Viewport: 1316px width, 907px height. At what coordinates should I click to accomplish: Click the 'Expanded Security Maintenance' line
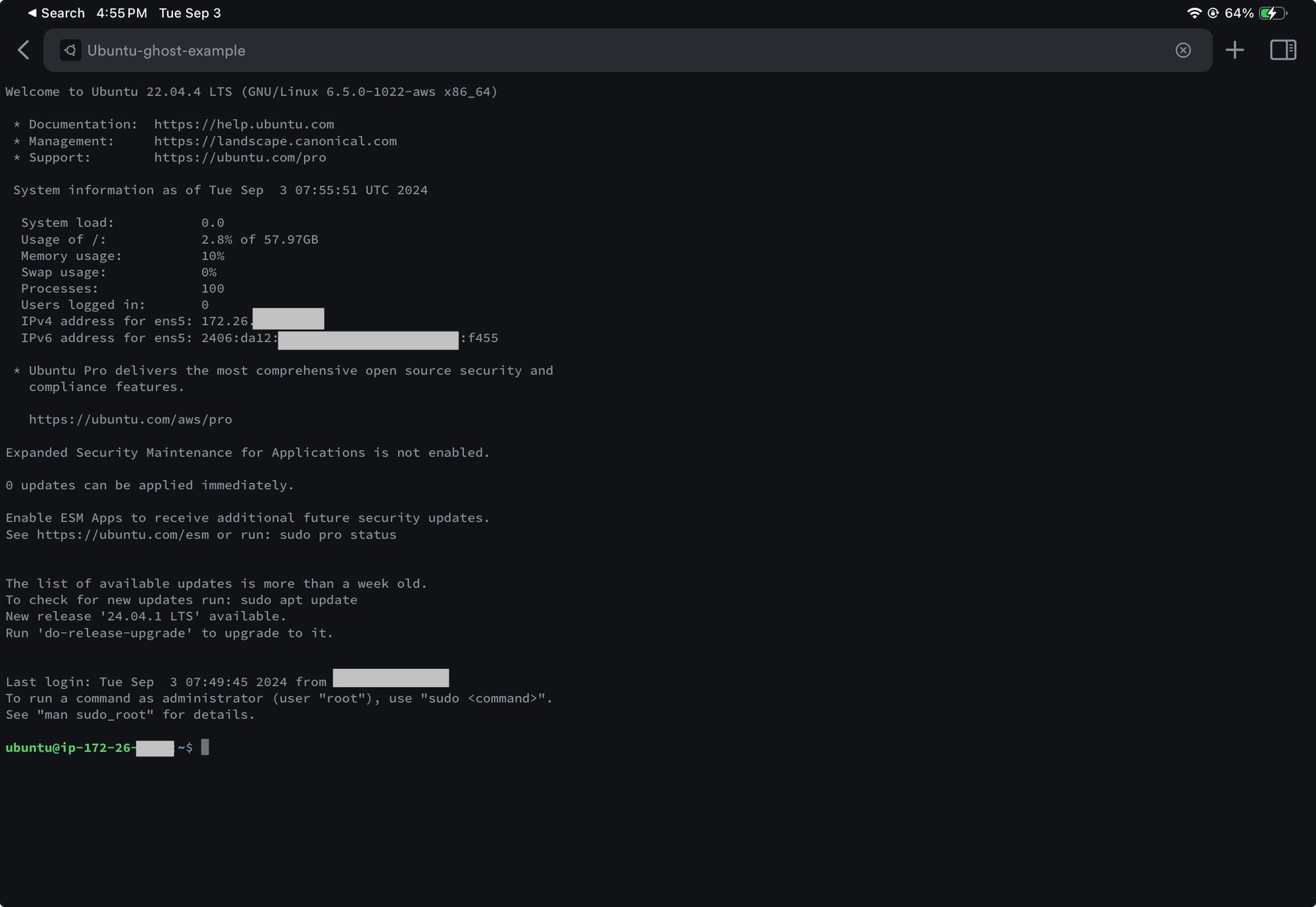coord(247,453)
